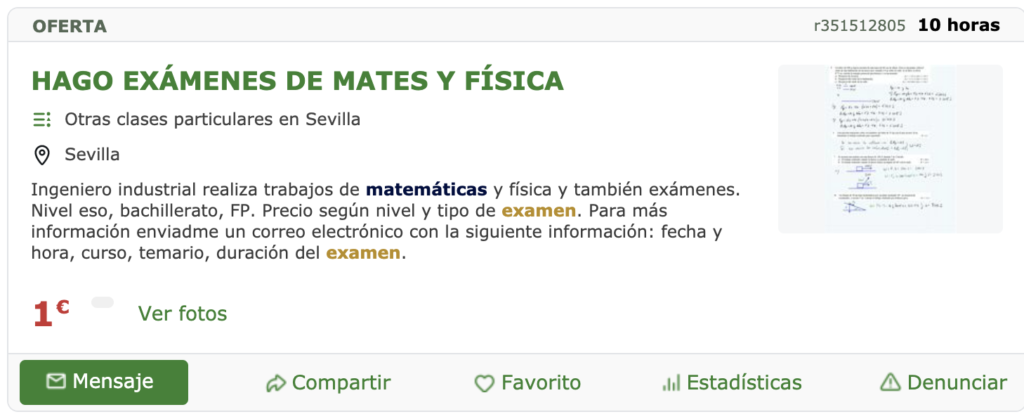1024x419 pixels.
Task: Open the handwritten exam photo thumbnail
Action: coord(890,149)
